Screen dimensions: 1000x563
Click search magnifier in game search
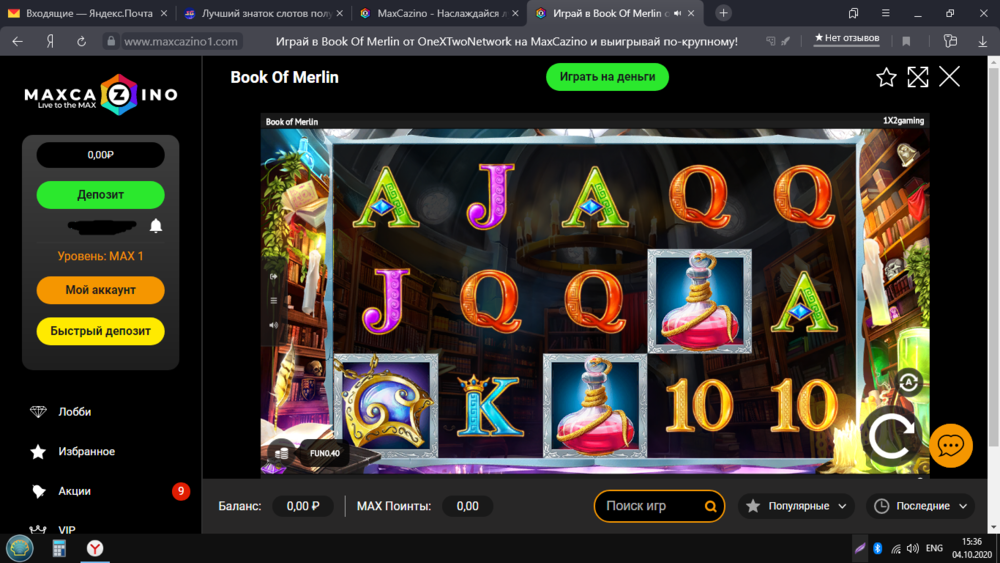coord(710,506)
